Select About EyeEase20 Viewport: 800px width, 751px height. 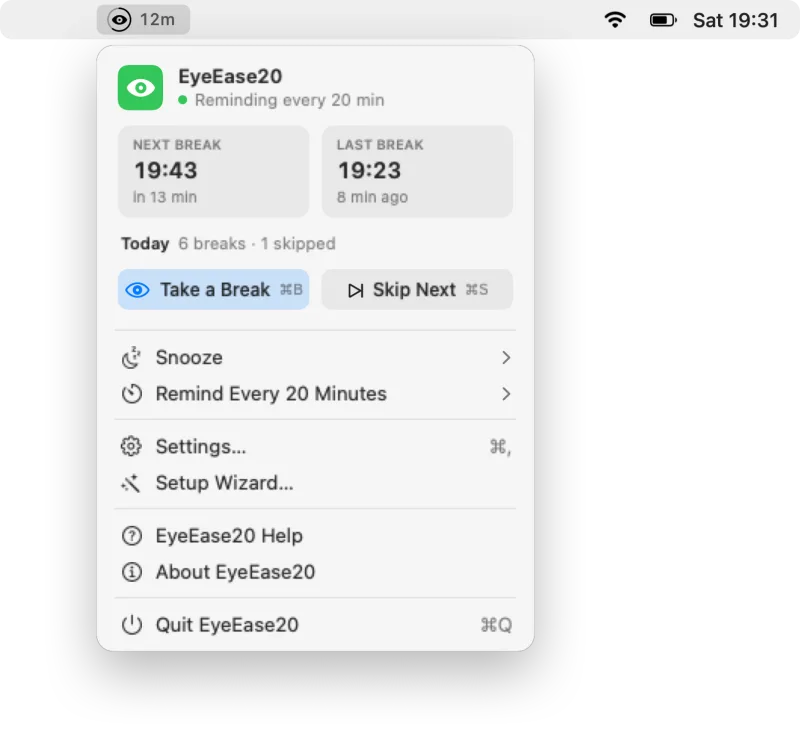click(315, 572)
